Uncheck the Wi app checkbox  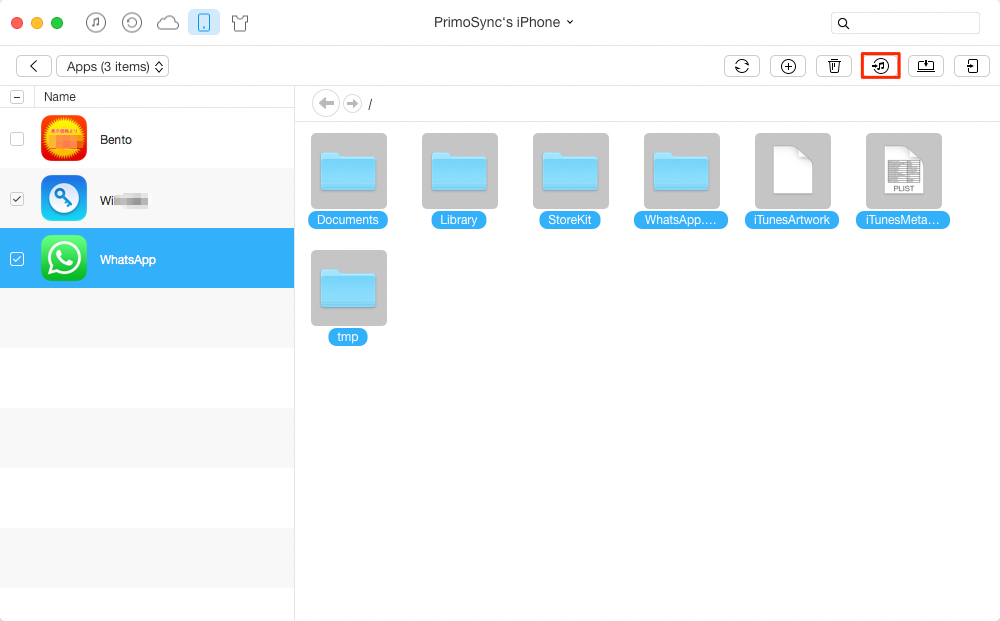17,199
